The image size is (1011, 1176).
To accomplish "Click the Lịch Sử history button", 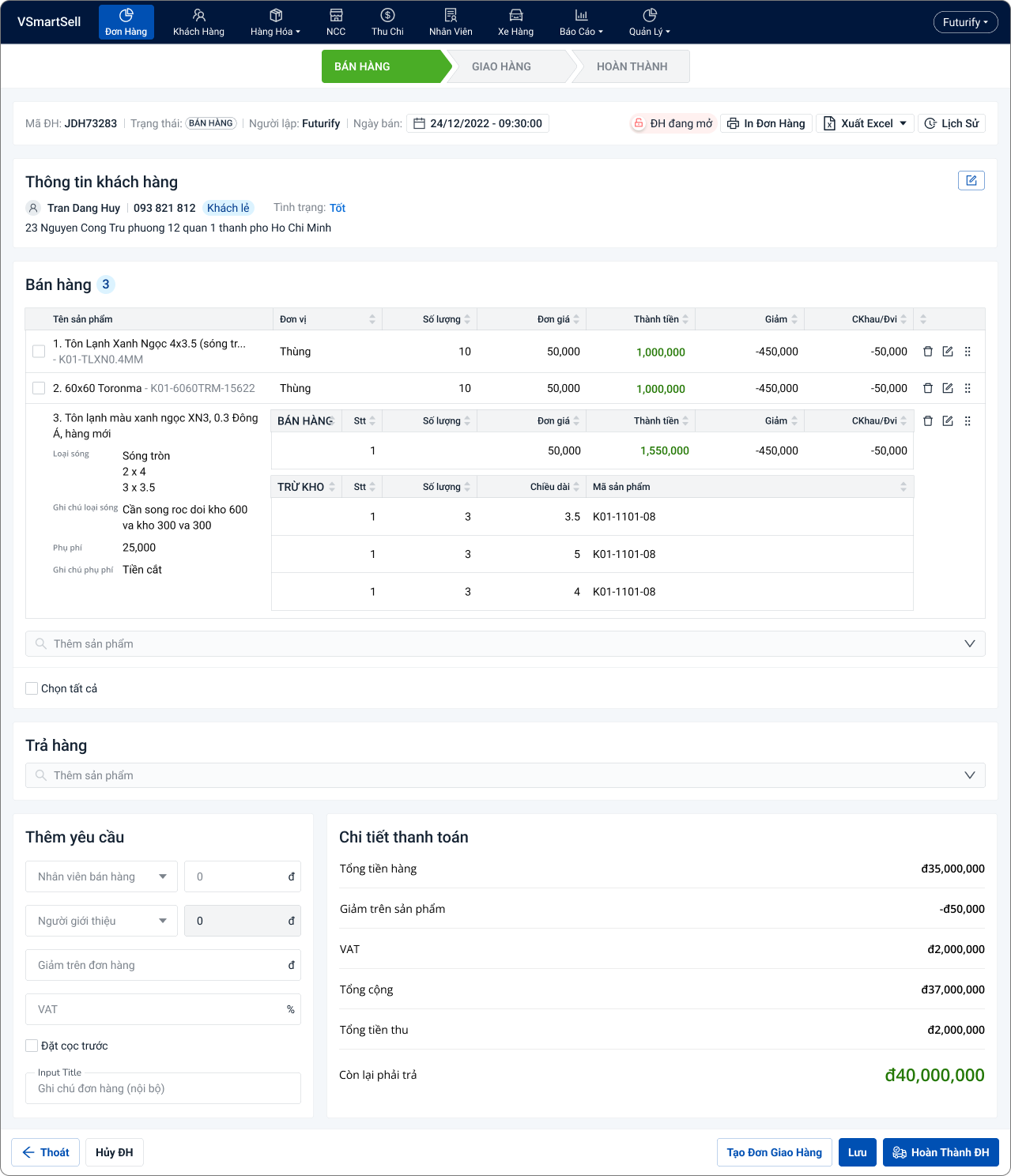I will pyautogui.click(x=951, y=123).
